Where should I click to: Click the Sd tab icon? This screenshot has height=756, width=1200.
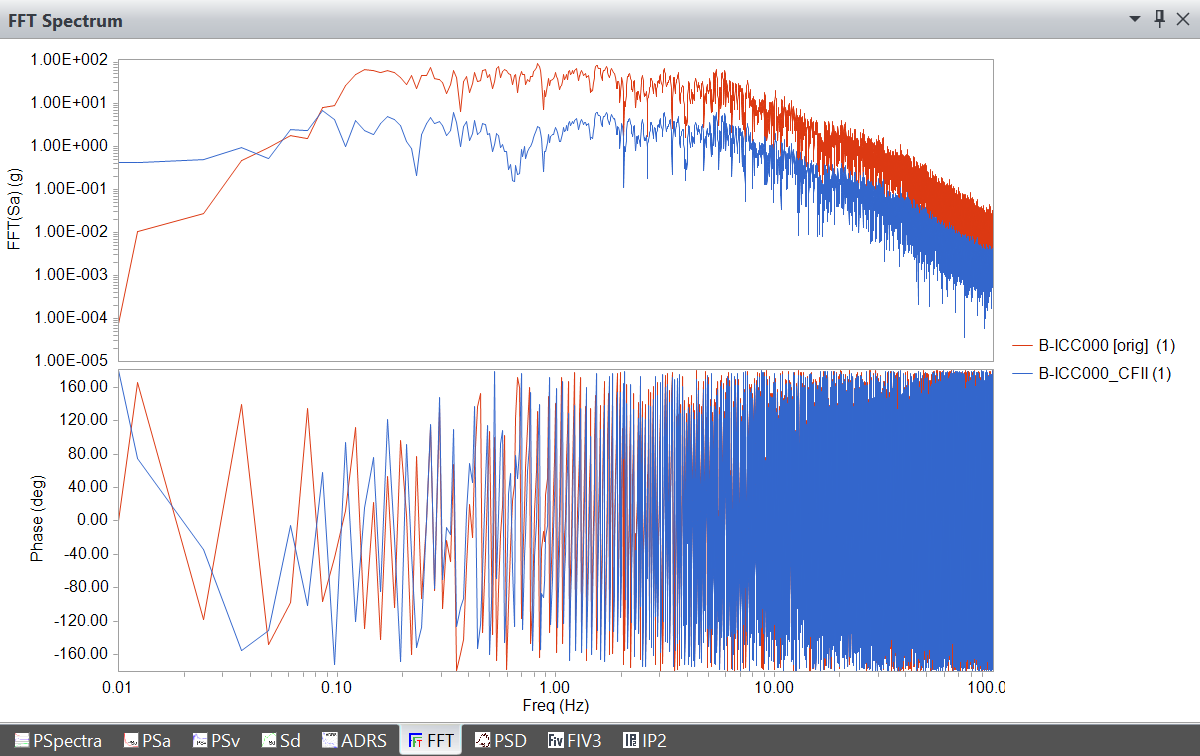click(x=269, y=741)
